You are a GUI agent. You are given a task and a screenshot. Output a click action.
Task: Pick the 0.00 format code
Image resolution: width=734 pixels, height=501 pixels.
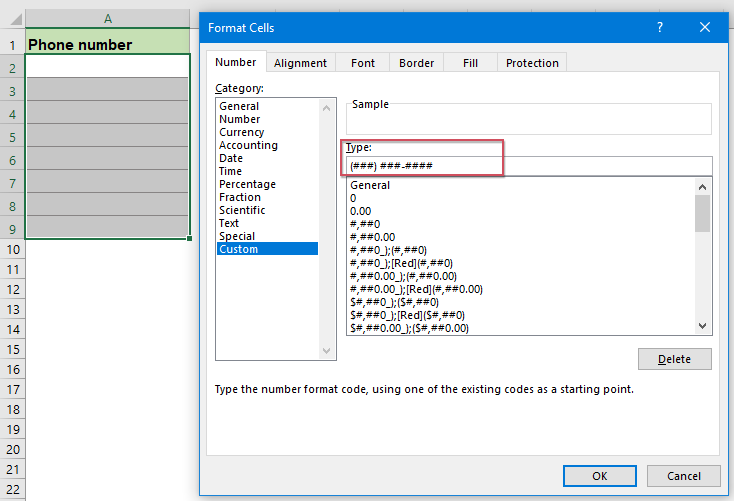coord(360,211)
